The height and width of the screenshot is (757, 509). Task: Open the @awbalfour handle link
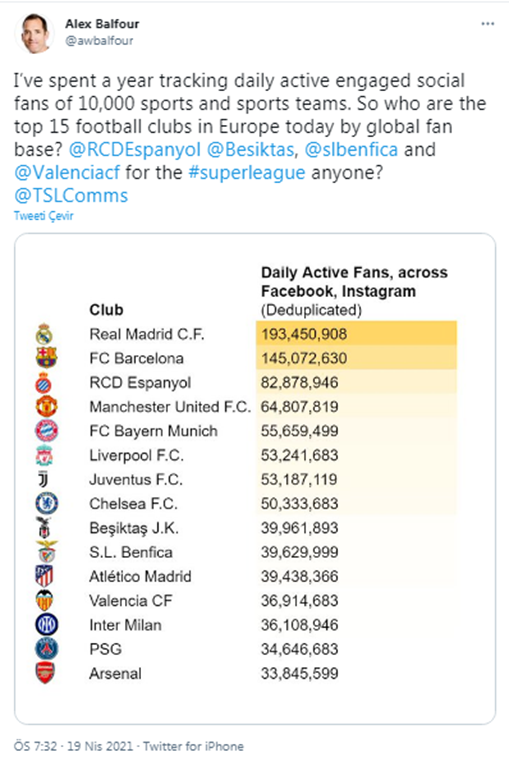(x=99, y=41)
